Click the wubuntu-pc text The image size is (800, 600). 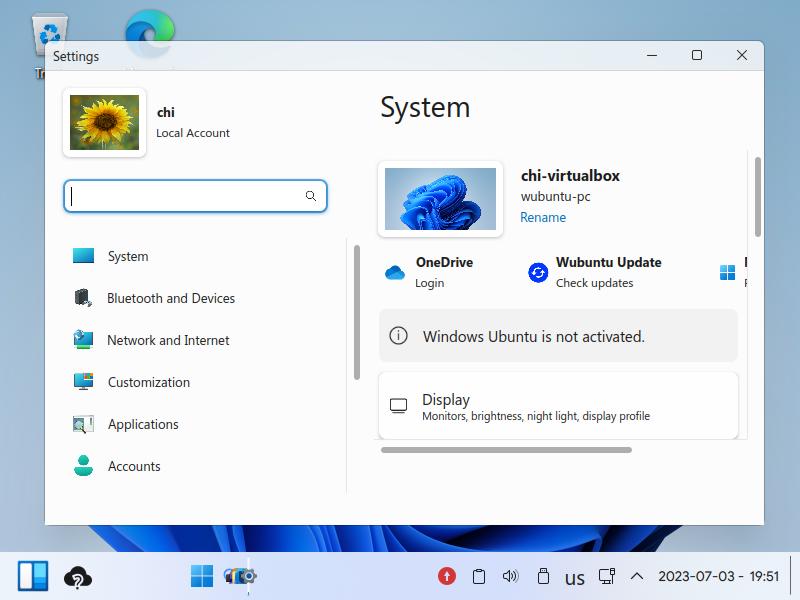(x=555, y=196)
